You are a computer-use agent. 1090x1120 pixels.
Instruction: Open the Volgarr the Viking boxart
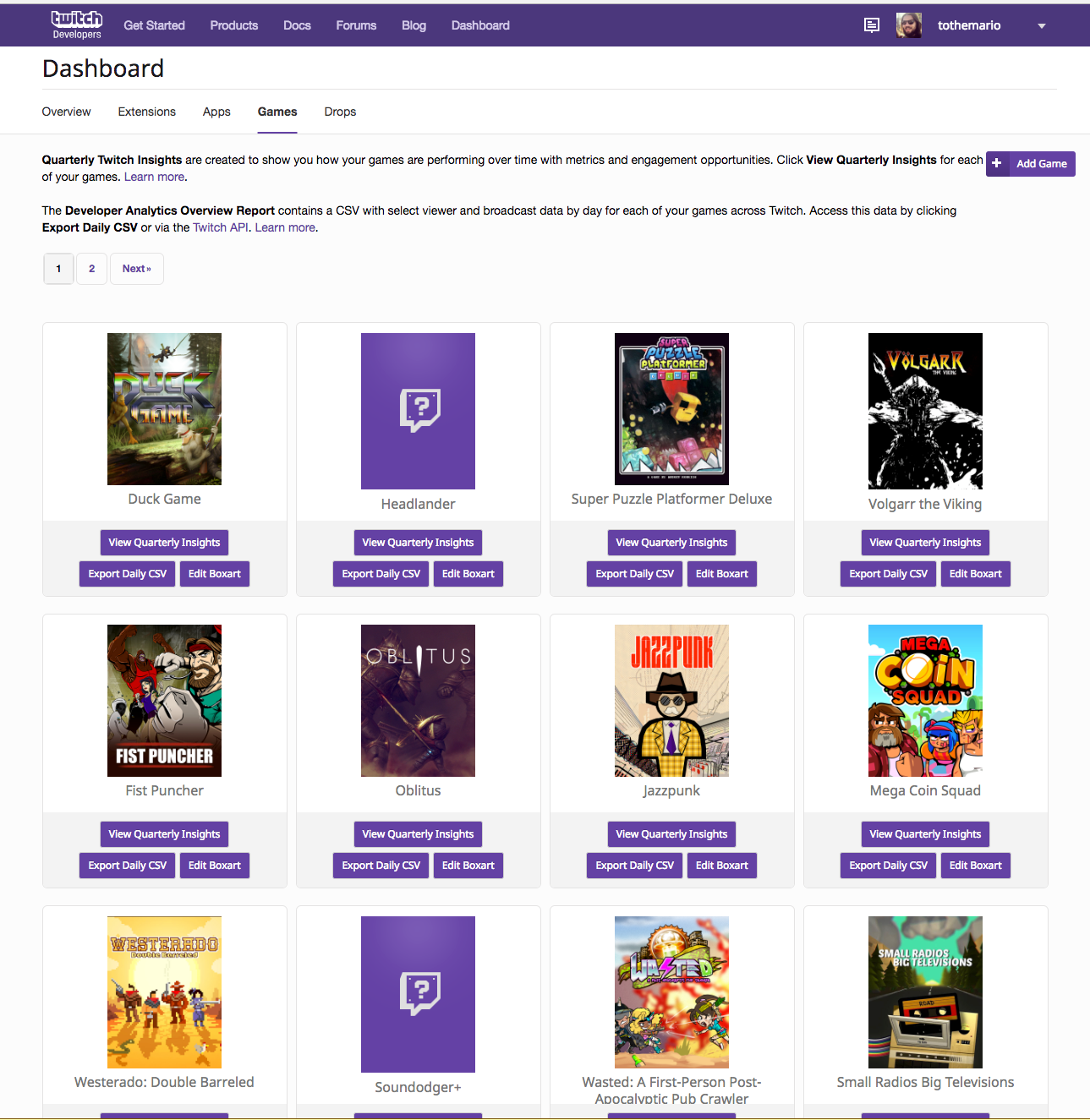point(925,411)
